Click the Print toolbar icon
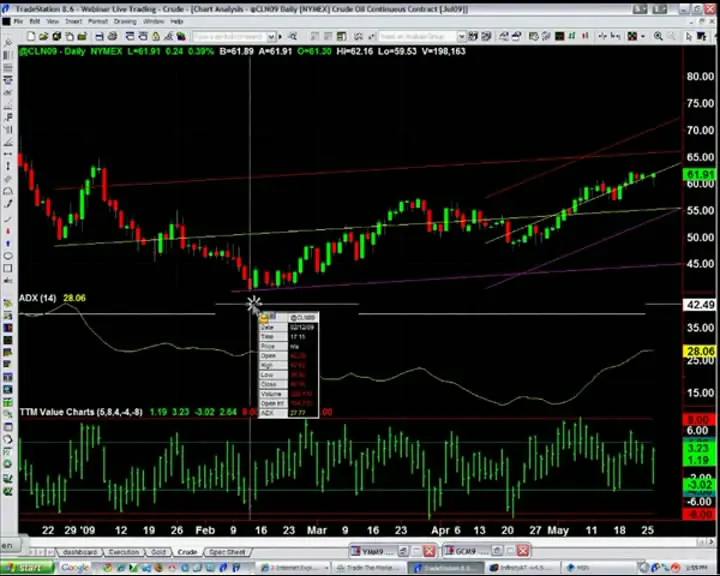Screen dimensions: 720x576 112,36
